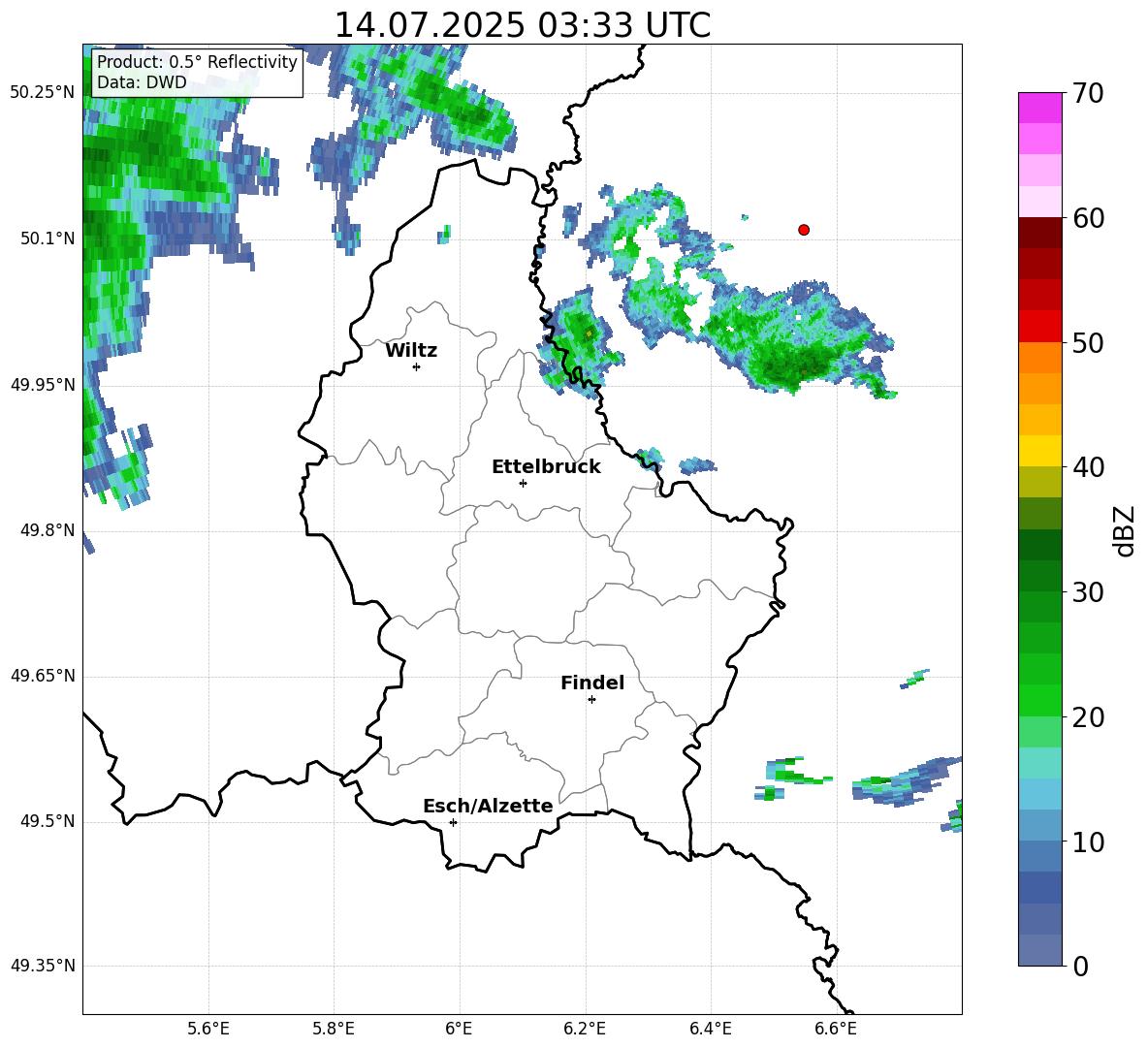
Task: Pick the orange colorbar segment below 50
Action: pyautogui.click(x=1040, y=358)
